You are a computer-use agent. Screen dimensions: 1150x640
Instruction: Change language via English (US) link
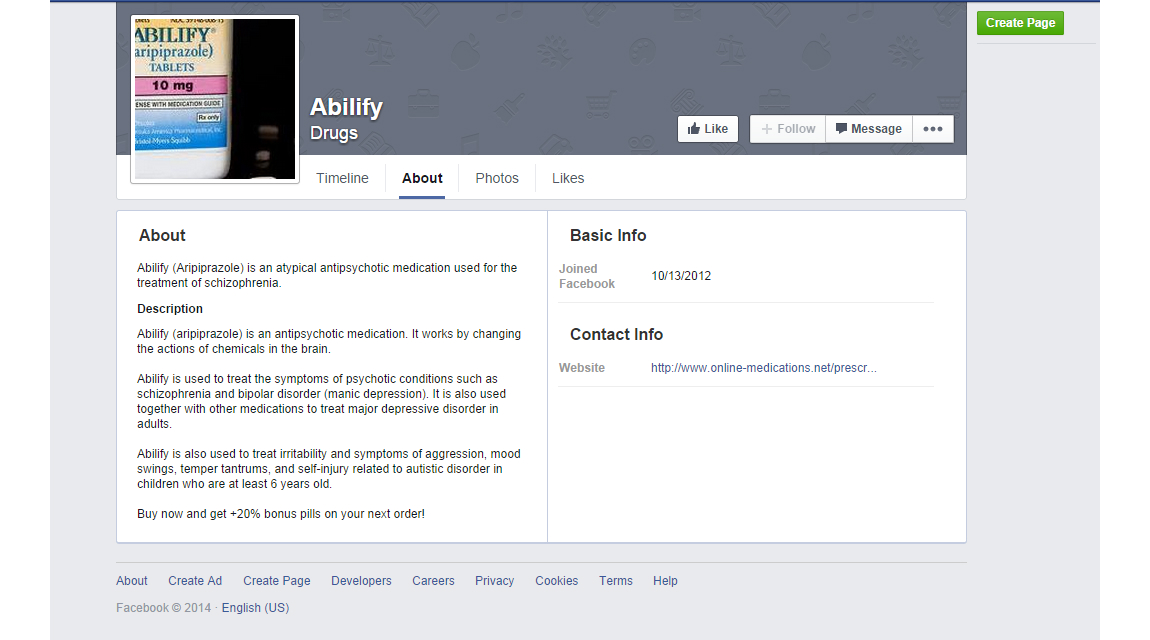(x=255, y=608)
